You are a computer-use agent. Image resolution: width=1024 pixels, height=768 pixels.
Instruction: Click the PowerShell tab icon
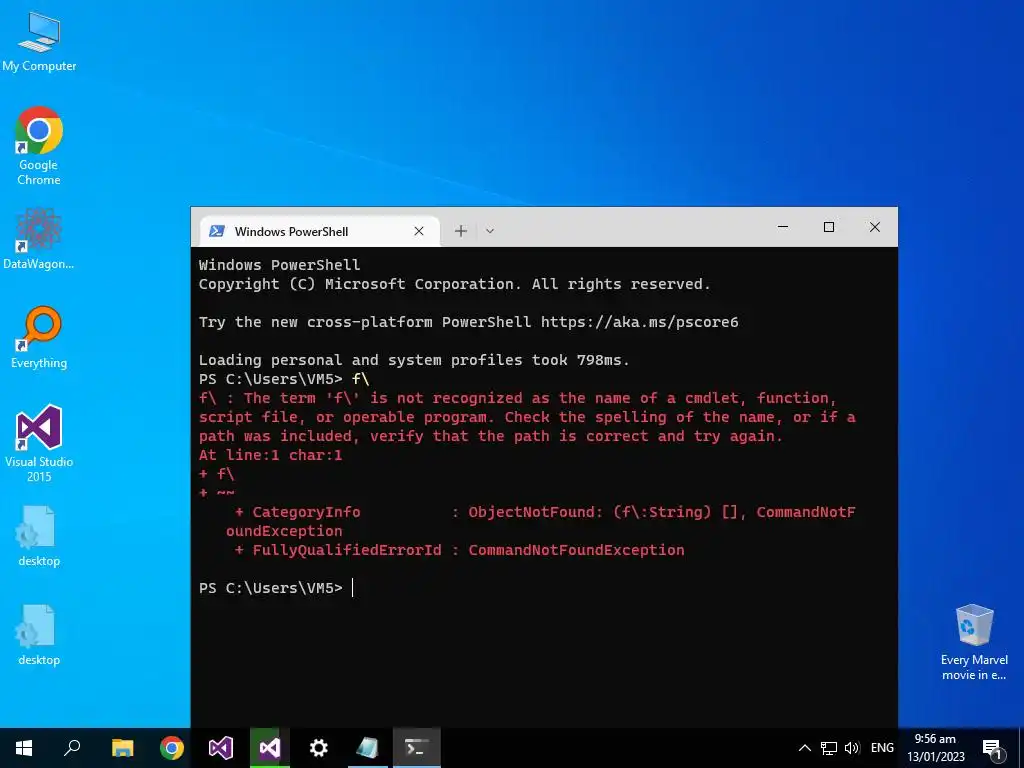pos(217,231)
